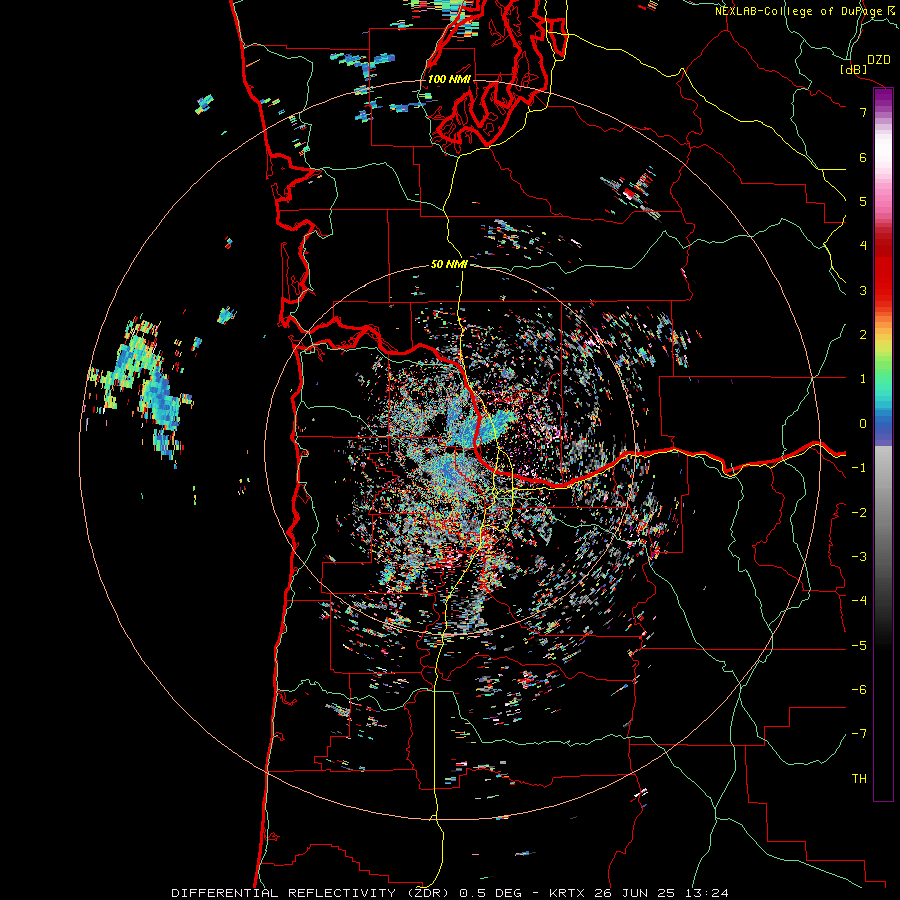Viewport: 900px width, 900px height.
Task: Click the '100 NMI' range ring label
Action: pos(449,79)
